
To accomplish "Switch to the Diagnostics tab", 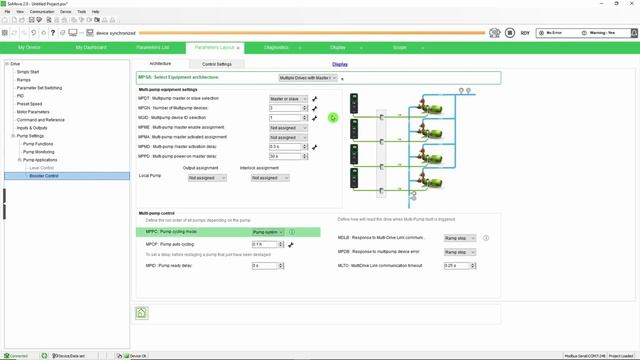I will tap(276, 48).
